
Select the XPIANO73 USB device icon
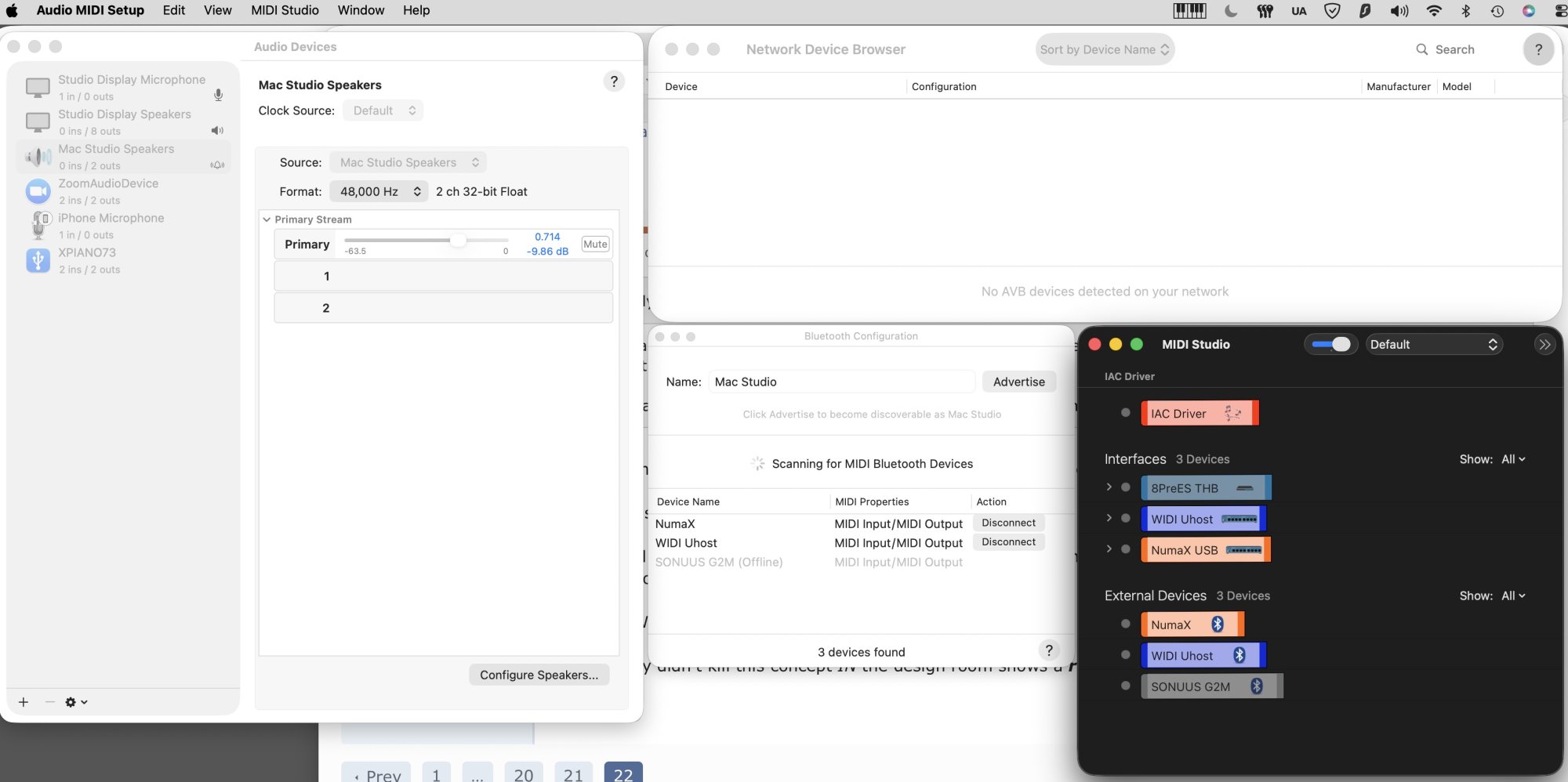(x=38, y=260)
